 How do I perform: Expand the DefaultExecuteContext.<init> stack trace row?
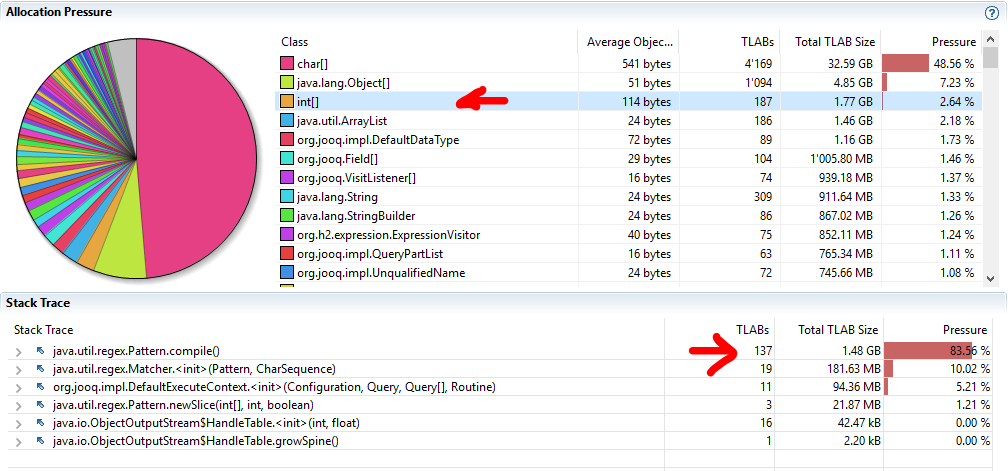19,387
